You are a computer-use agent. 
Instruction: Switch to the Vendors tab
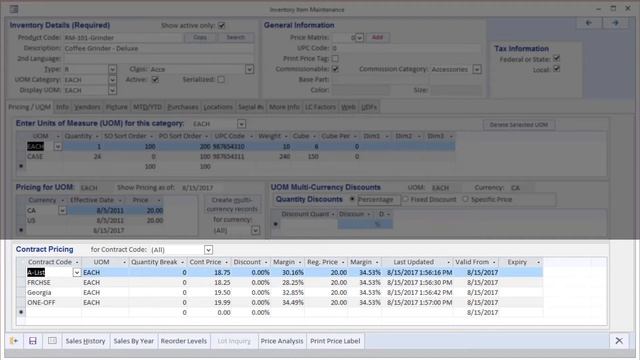pos(87,107)
